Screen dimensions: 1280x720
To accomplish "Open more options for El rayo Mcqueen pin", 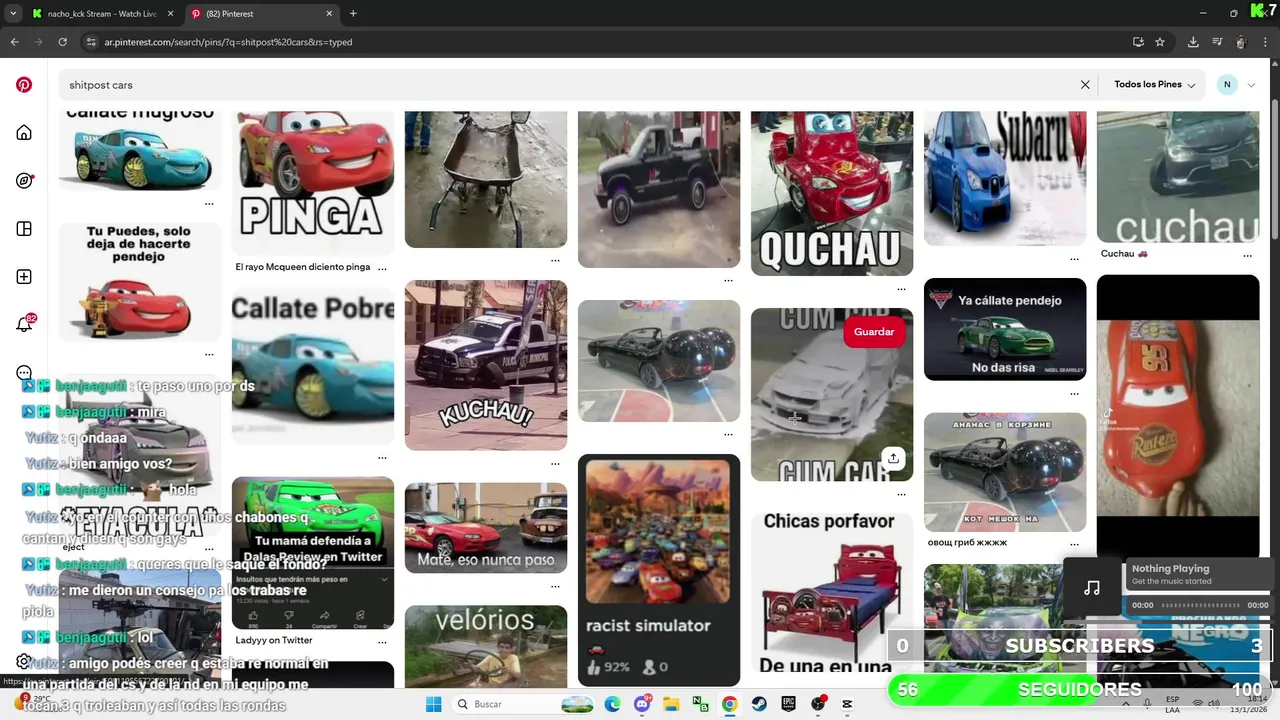I will [382, 268].
